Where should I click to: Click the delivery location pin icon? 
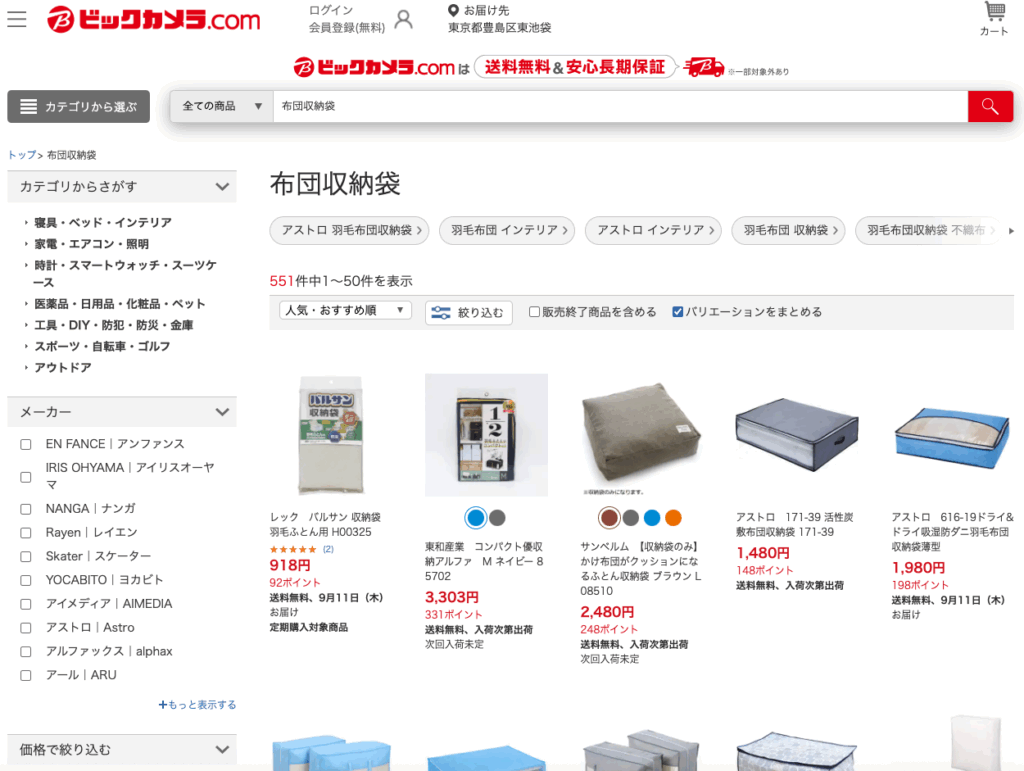pos(453,10)
